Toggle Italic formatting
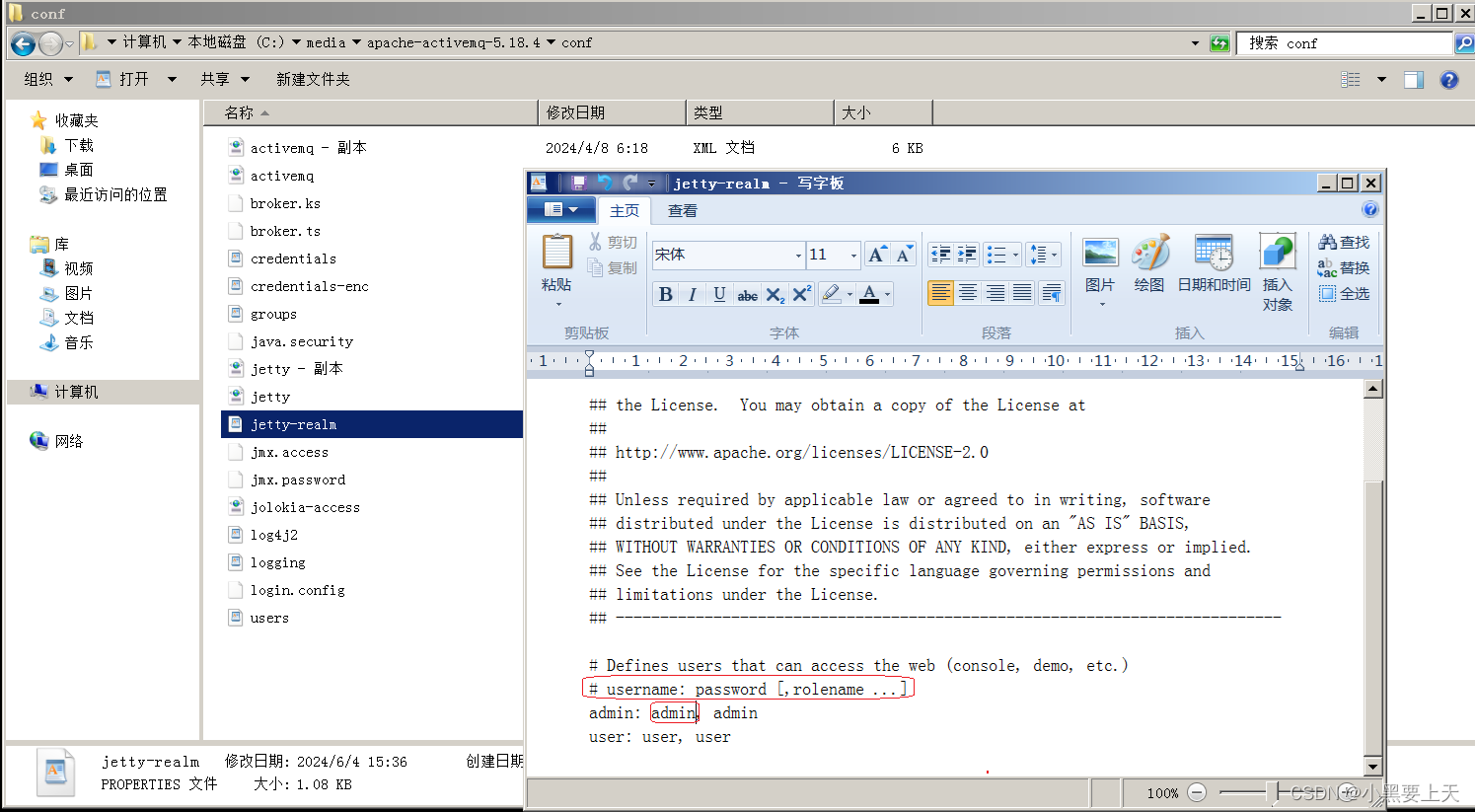Screen dimensions: 1475x812 [692, 294]
